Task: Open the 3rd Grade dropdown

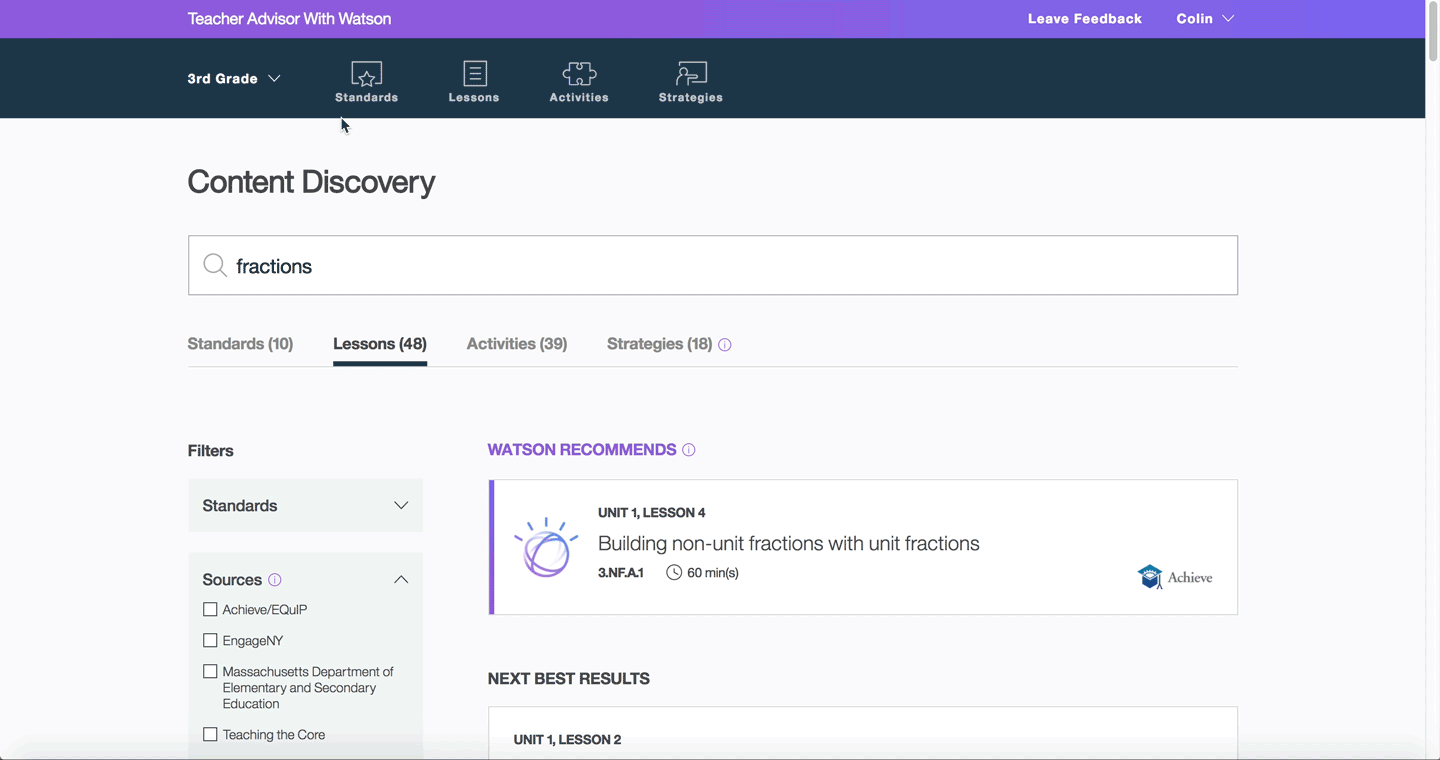Action: click(234, 78)
